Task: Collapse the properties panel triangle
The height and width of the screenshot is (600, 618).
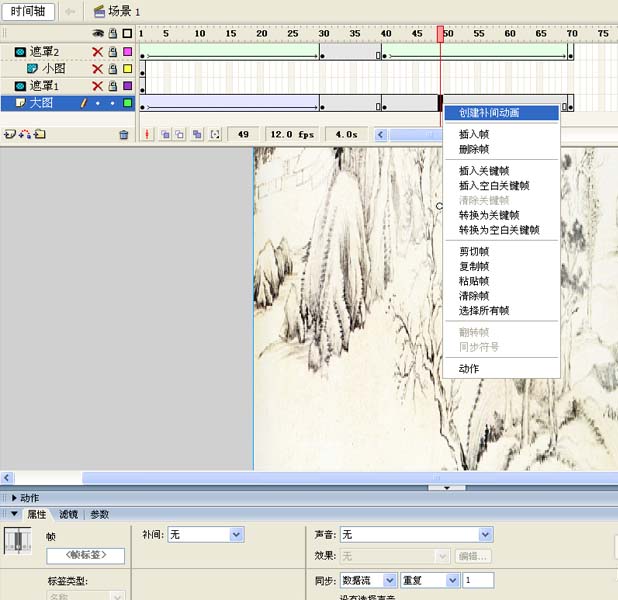Action: (x=15, y=514)
